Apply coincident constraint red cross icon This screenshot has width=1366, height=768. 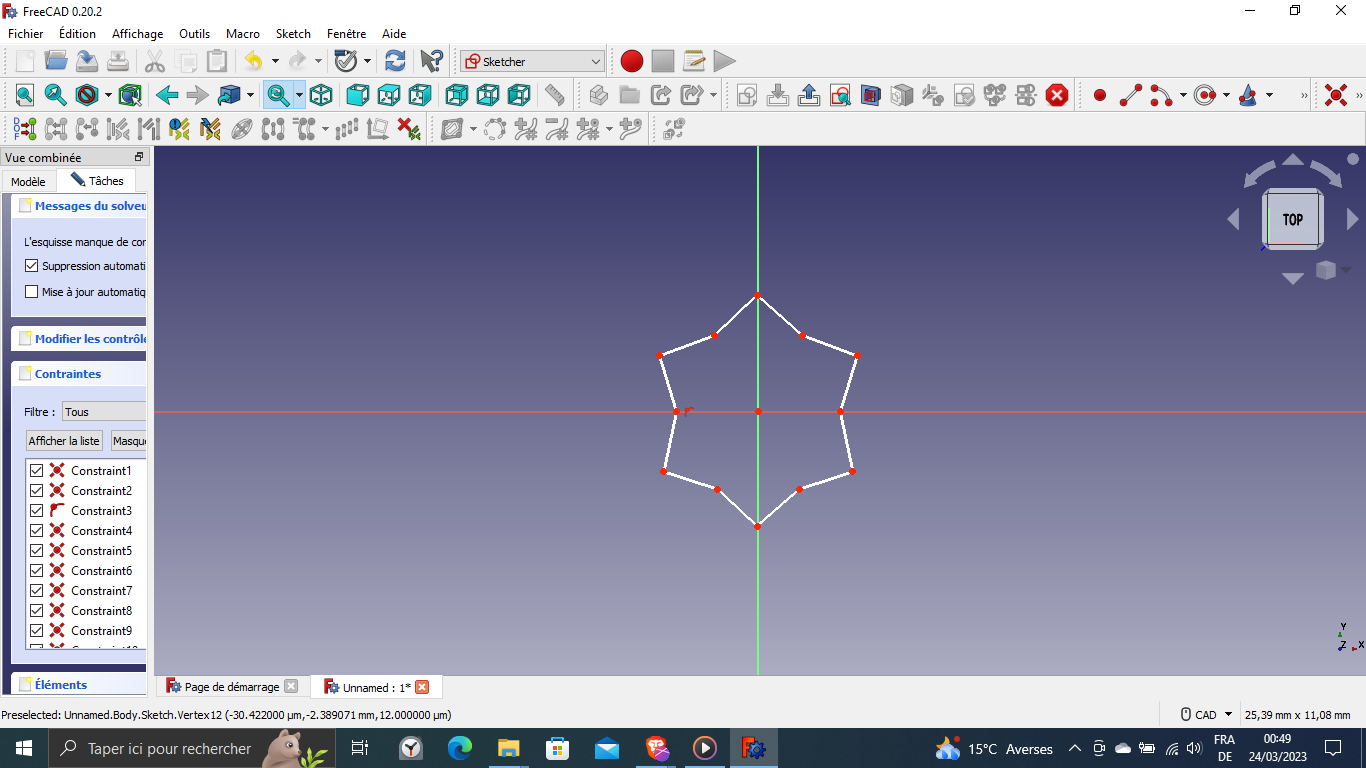pyautogui.click(x=1335, y=95)
